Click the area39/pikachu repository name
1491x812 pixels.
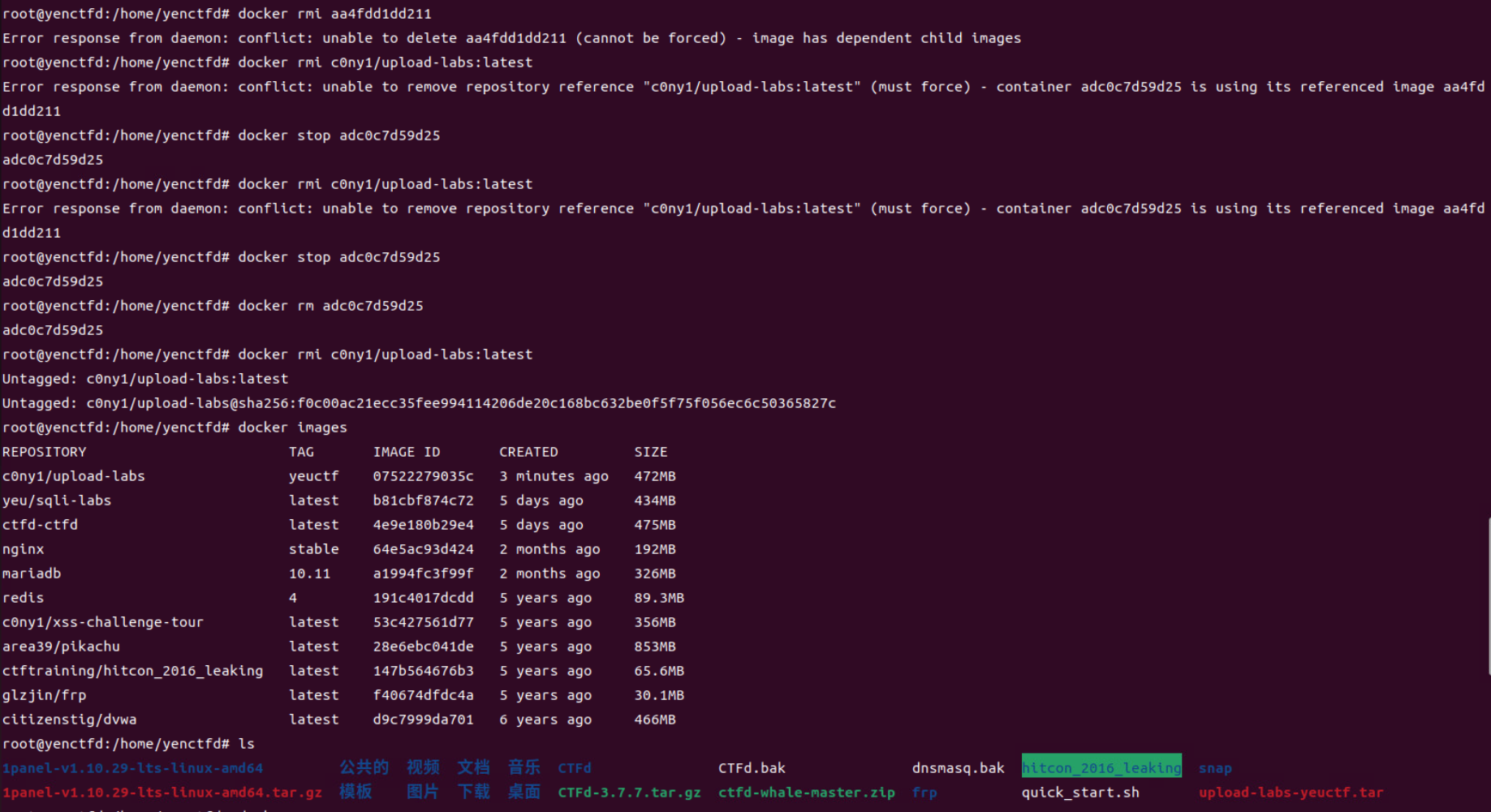click(x=61, y=647)
